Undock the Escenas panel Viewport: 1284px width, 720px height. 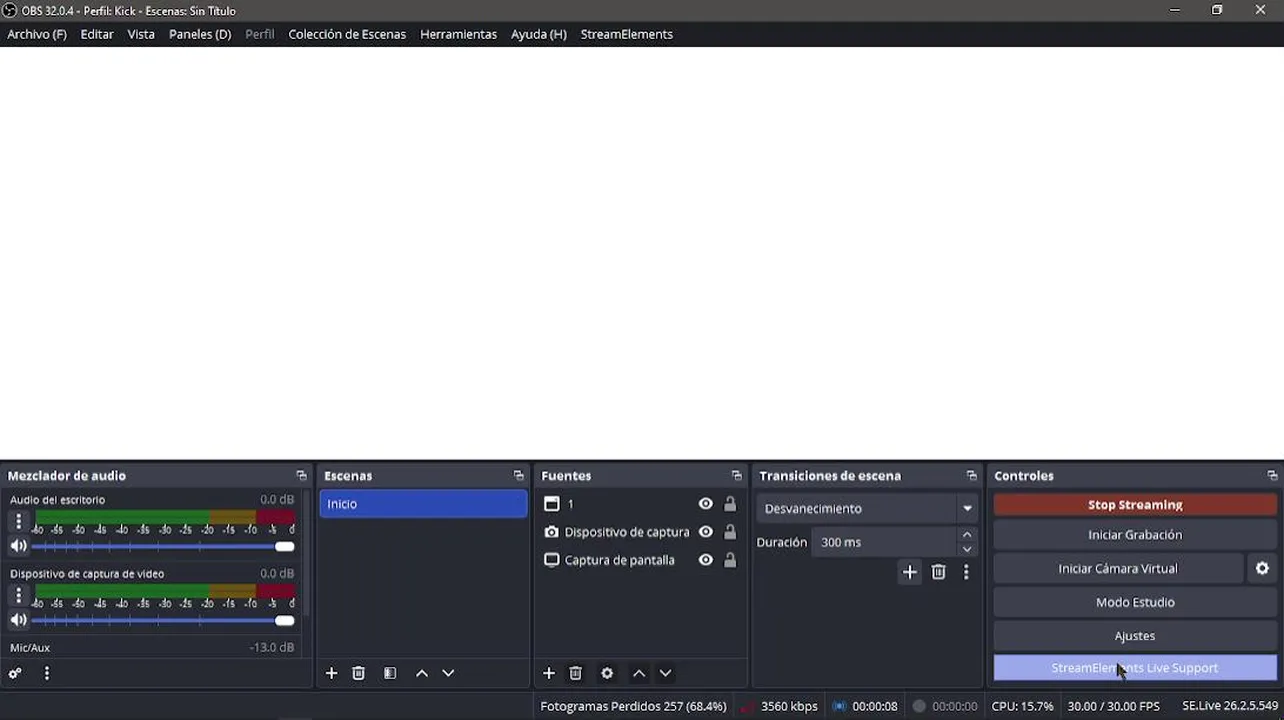pyautogui.click(x=518, y=476)
